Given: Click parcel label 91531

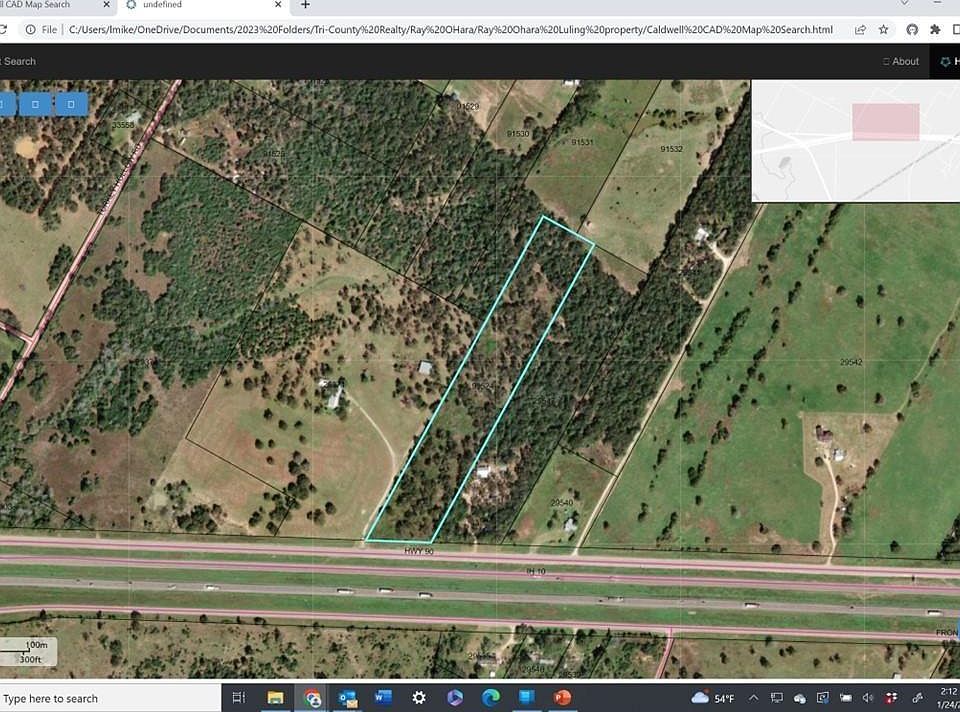Looking at the screenshot, I should 582,142.
